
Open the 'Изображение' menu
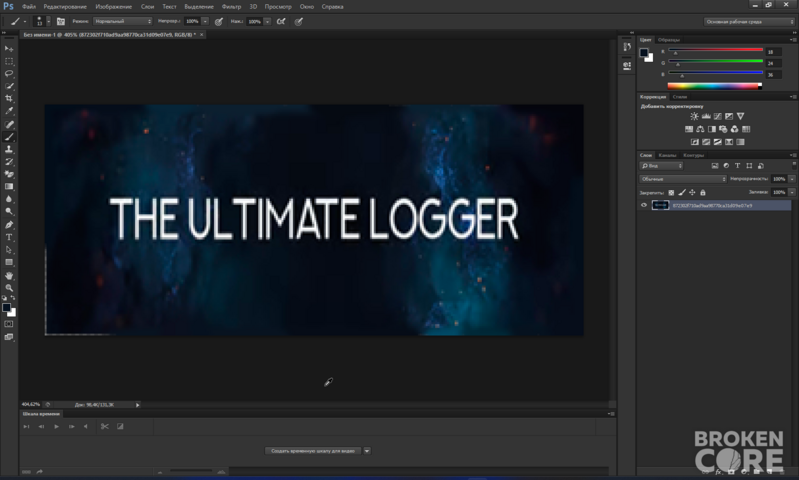click(x=114, y=7)
